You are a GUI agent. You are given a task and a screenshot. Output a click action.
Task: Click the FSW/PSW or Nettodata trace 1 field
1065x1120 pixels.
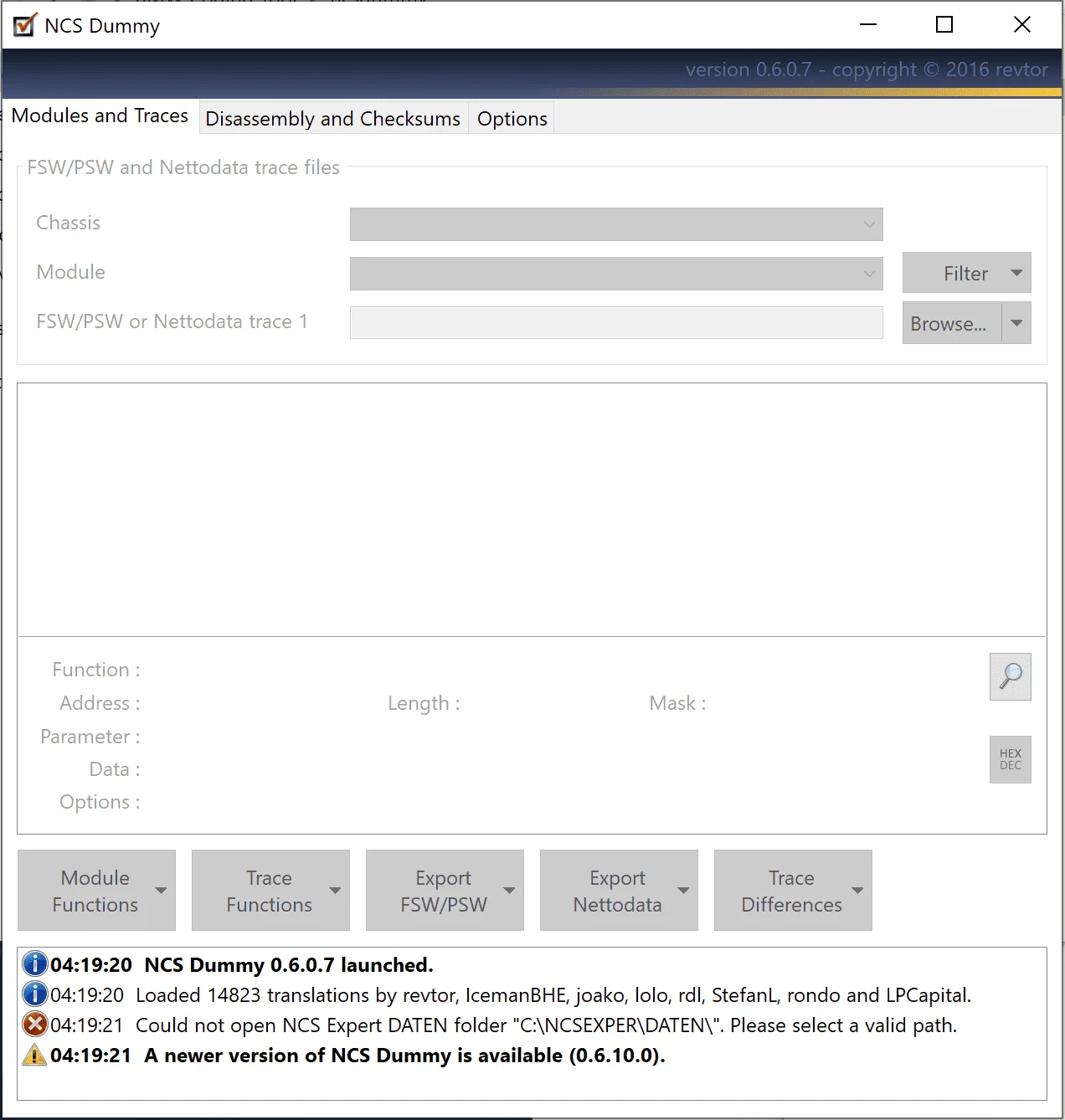pos(616,322)
